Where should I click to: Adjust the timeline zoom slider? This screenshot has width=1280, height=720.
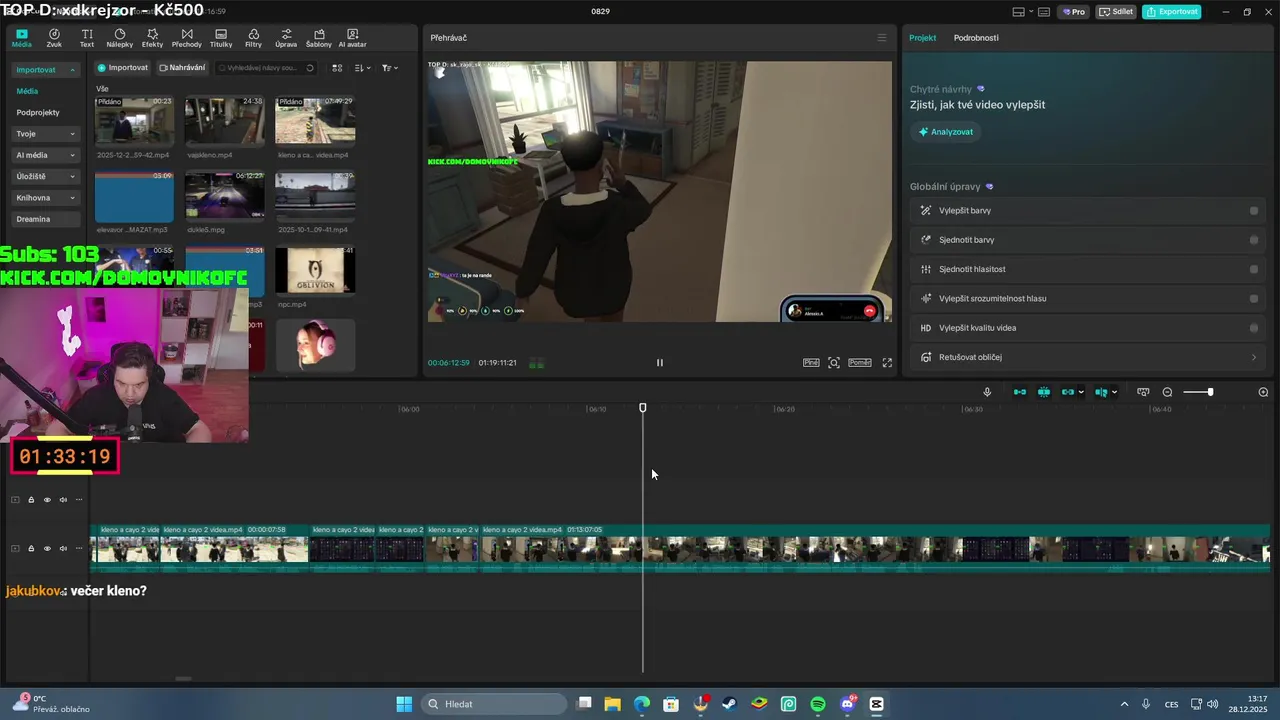[1210, 392]
